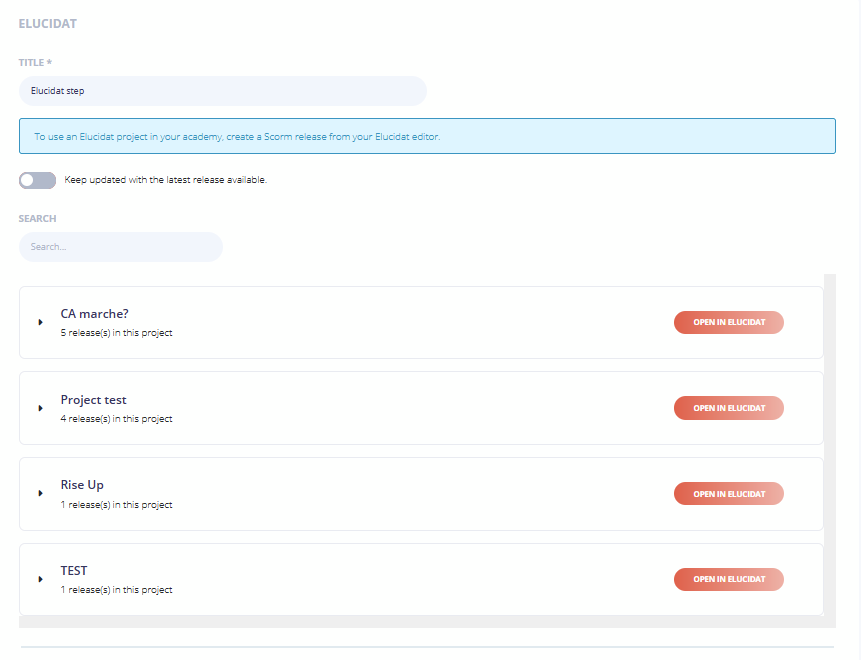The image size is (861, 660).
Task: Select the CA marche? project title
Action: pyautogui.click(x=94, y=314)
